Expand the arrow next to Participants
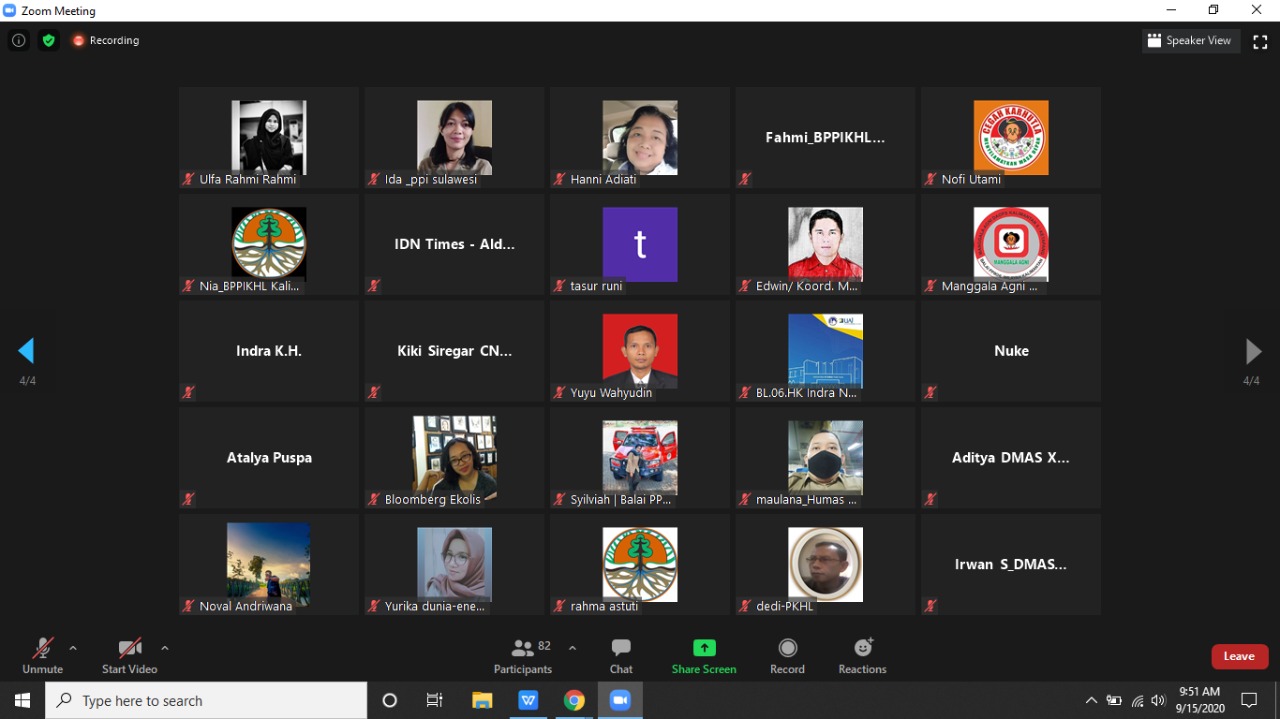 572,648
